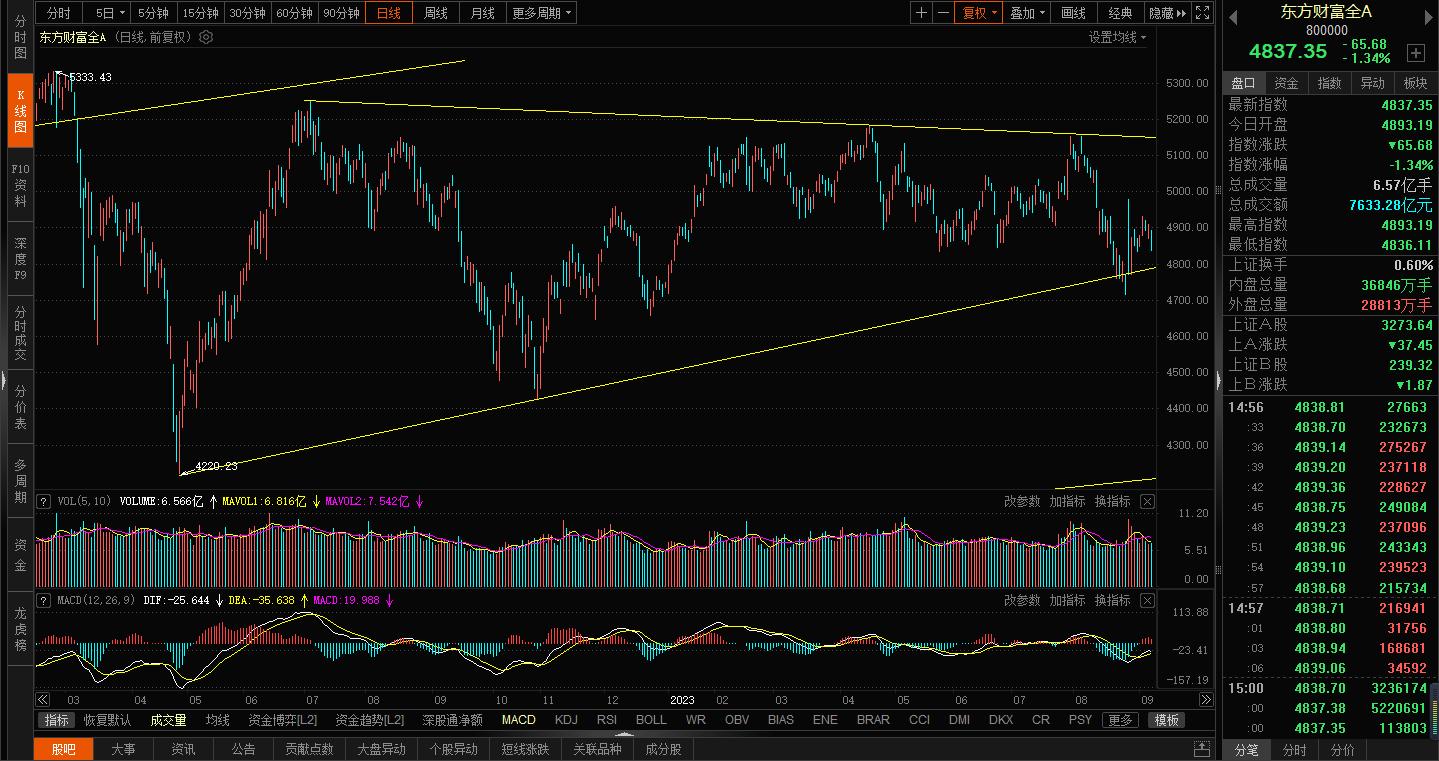This screenshot has width=1439, height=761.
Task: Open the 分时图 sidebar view
Action: 20,38
